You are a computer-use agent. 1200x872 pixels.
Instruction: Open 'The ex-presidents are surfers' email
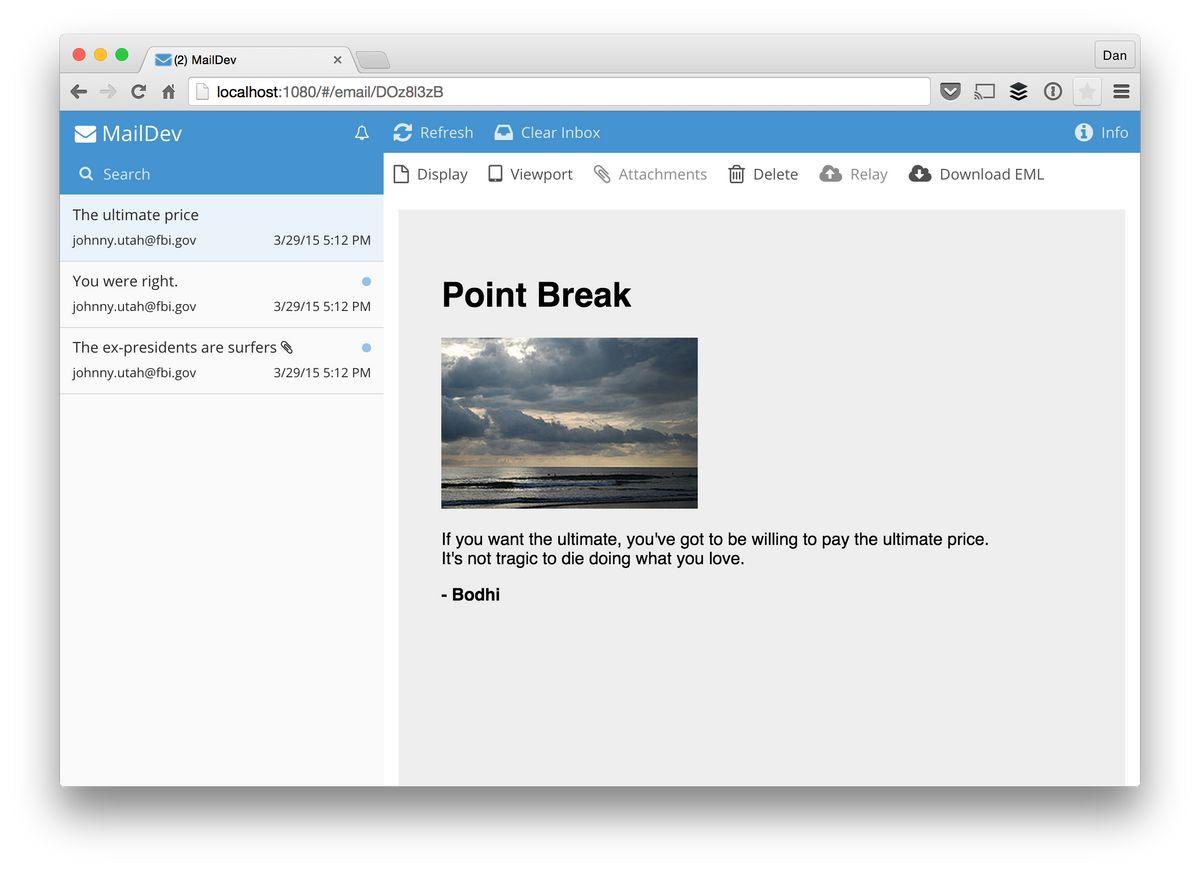(x=222, y=361)
